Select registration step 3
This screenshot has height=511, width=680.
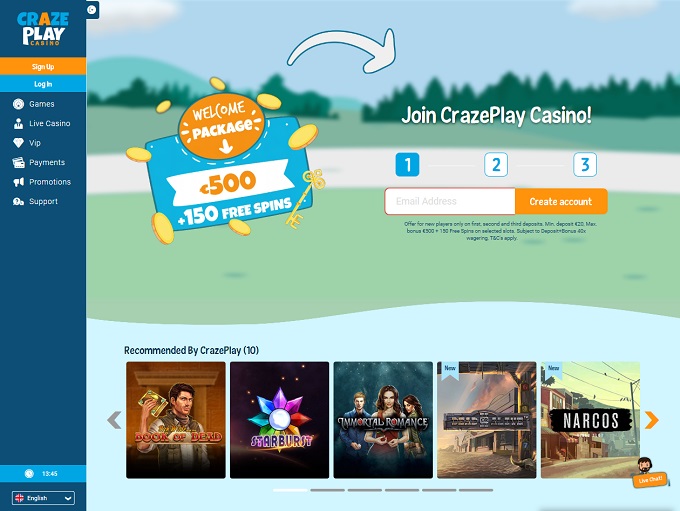click(585, 165)
